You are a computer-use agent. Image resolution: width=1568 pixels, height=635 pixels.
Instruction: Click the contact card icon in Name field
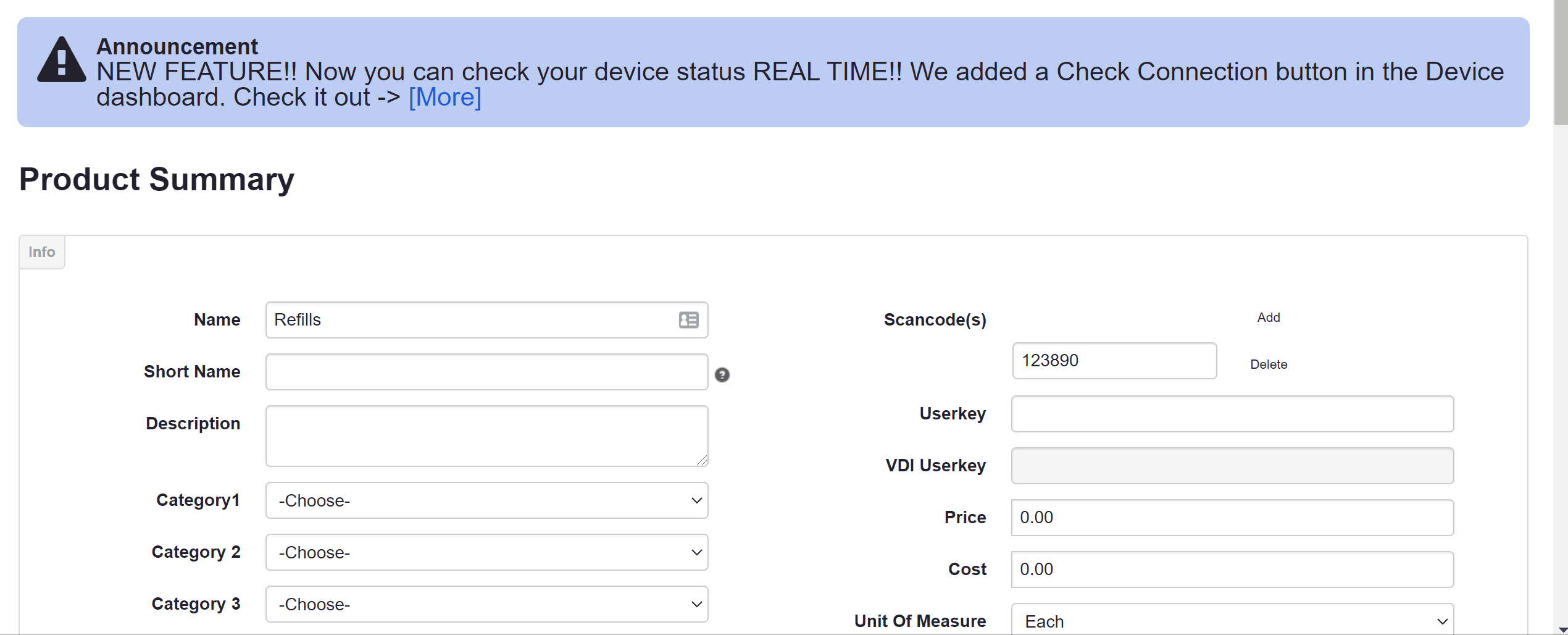(x=688, y=320)
